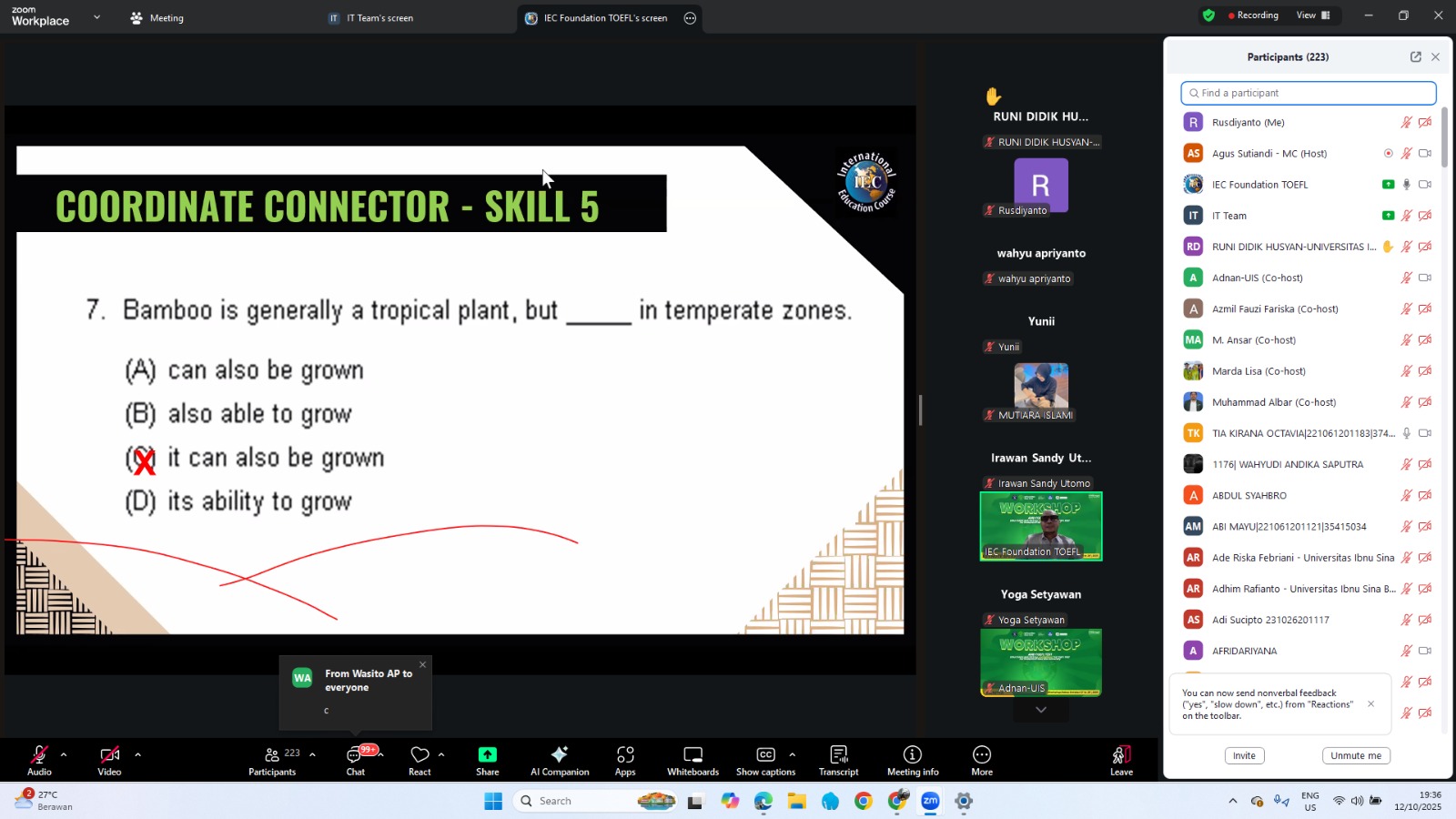Click the Share screen icon
Screen dimensions: 1456x819
click(487, 760)
